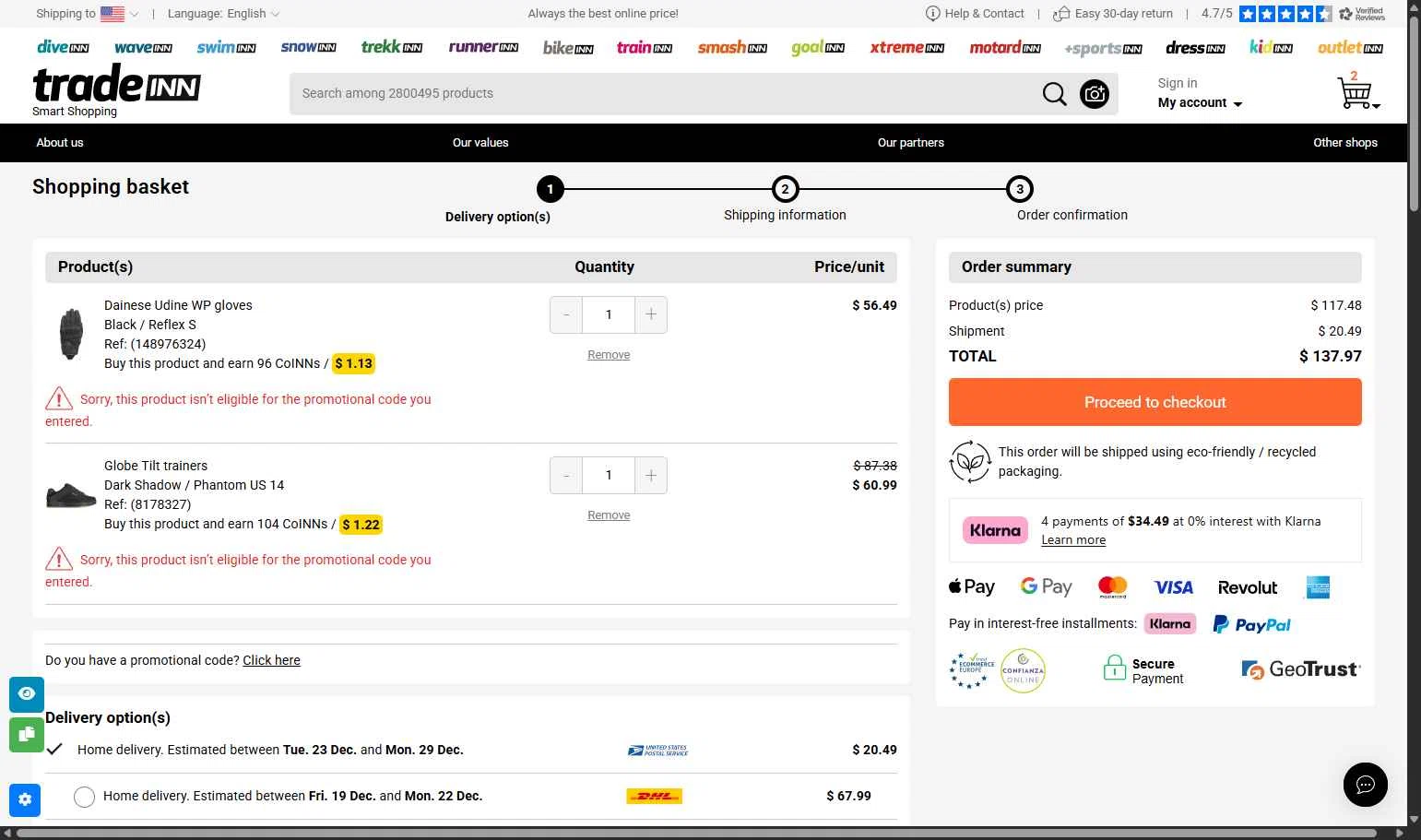Click the promotional code Click here link

271,660
